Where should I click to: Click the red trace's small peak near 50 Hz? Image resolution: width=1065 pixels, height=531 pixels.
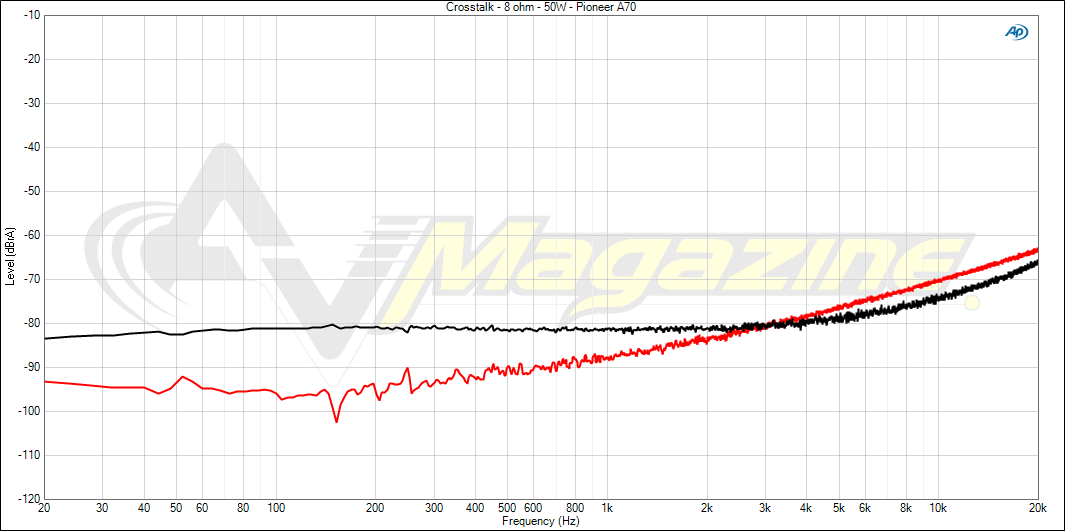pyautogui.click(x=183, y=377)
